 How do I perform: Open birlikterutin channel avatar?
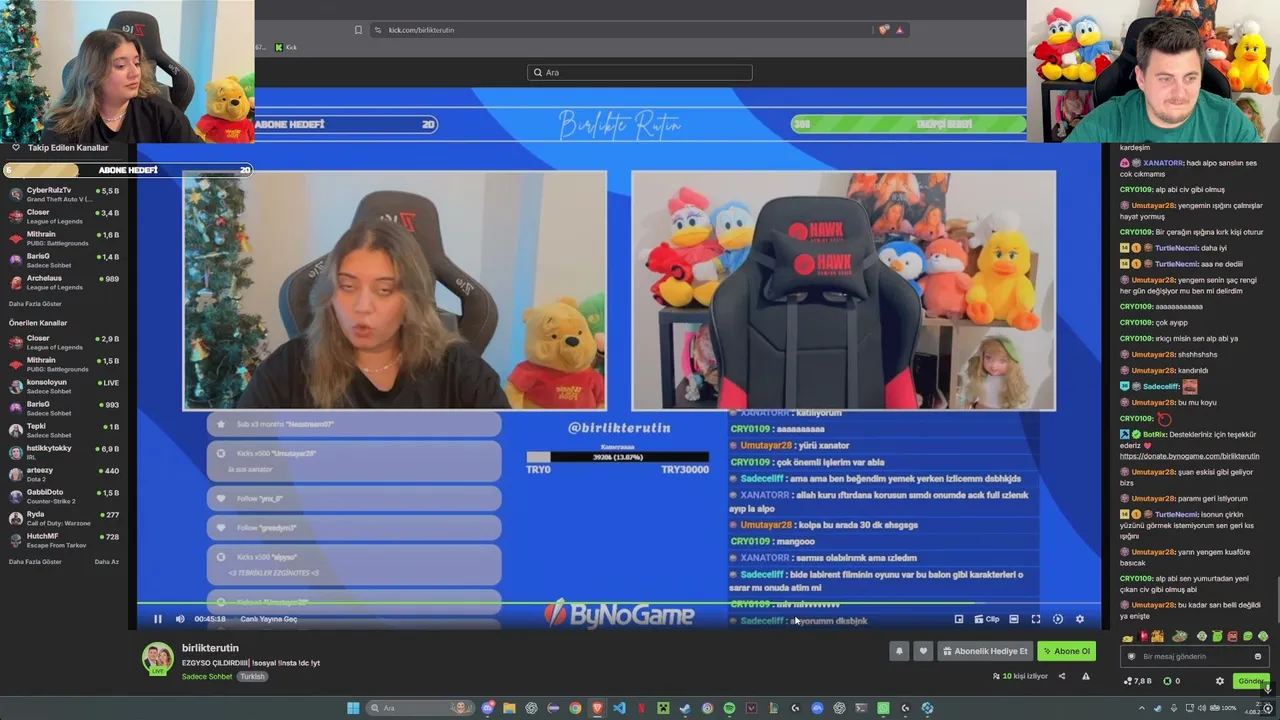pos(157,658)
